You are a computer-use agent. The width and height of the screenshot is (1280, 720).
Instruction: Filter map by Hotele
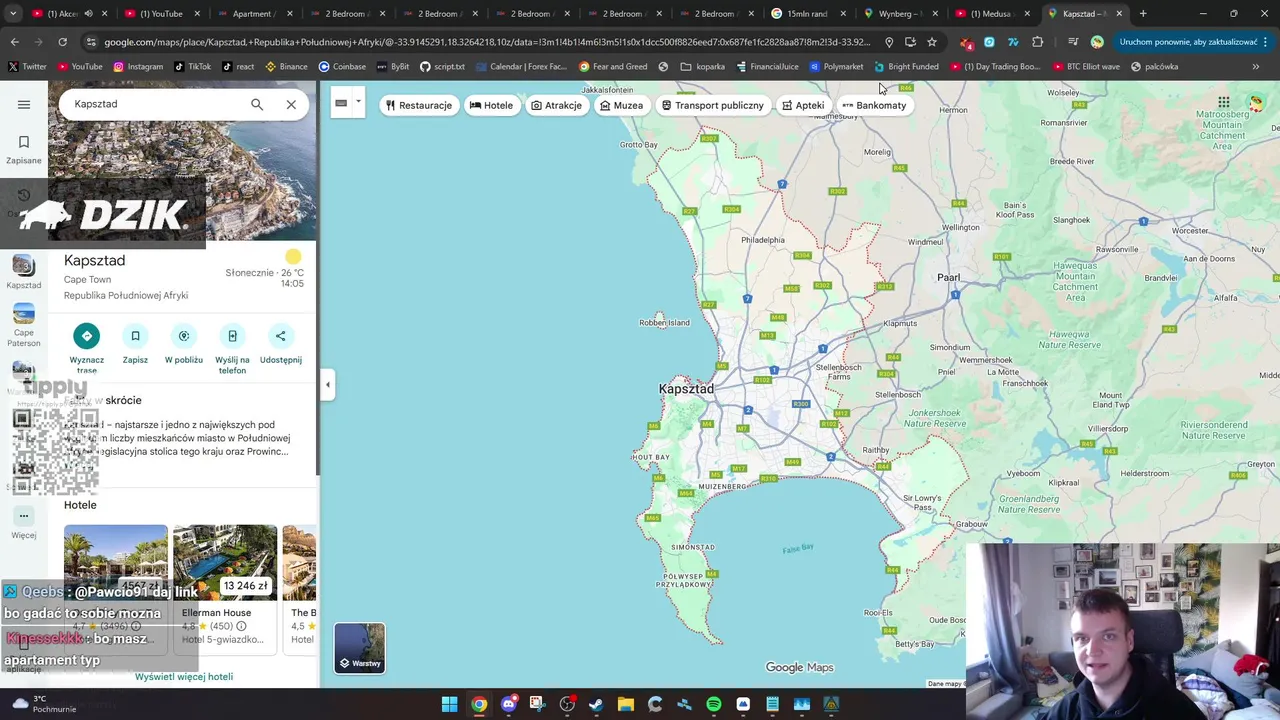[x=491, y=105]
